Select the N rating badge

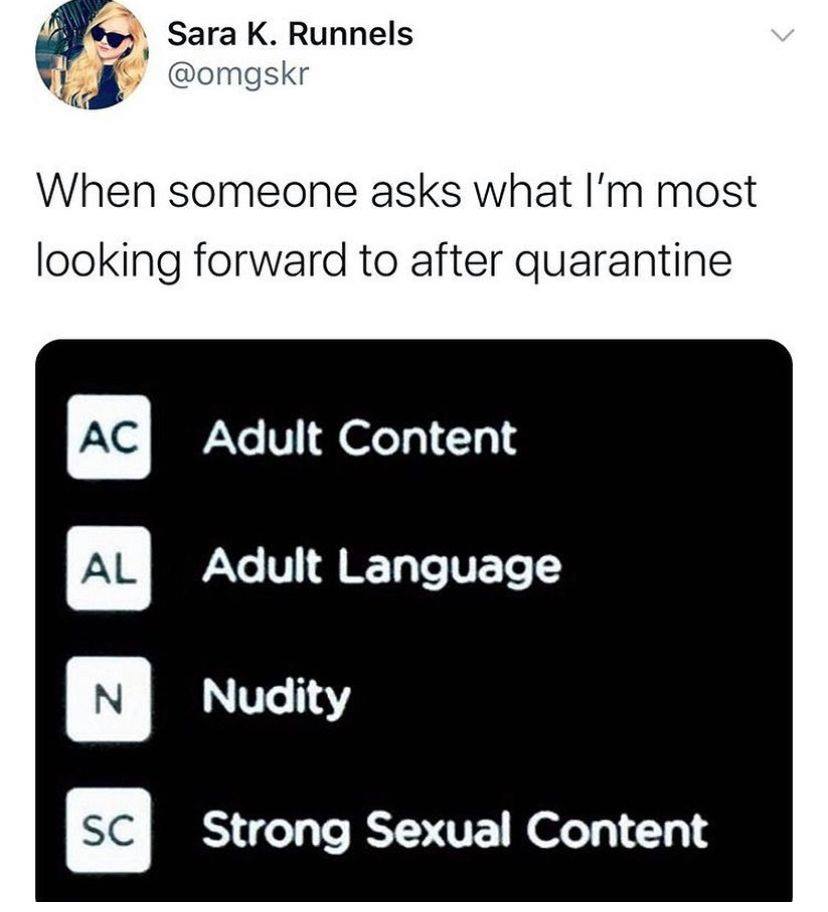coord(109,699)
